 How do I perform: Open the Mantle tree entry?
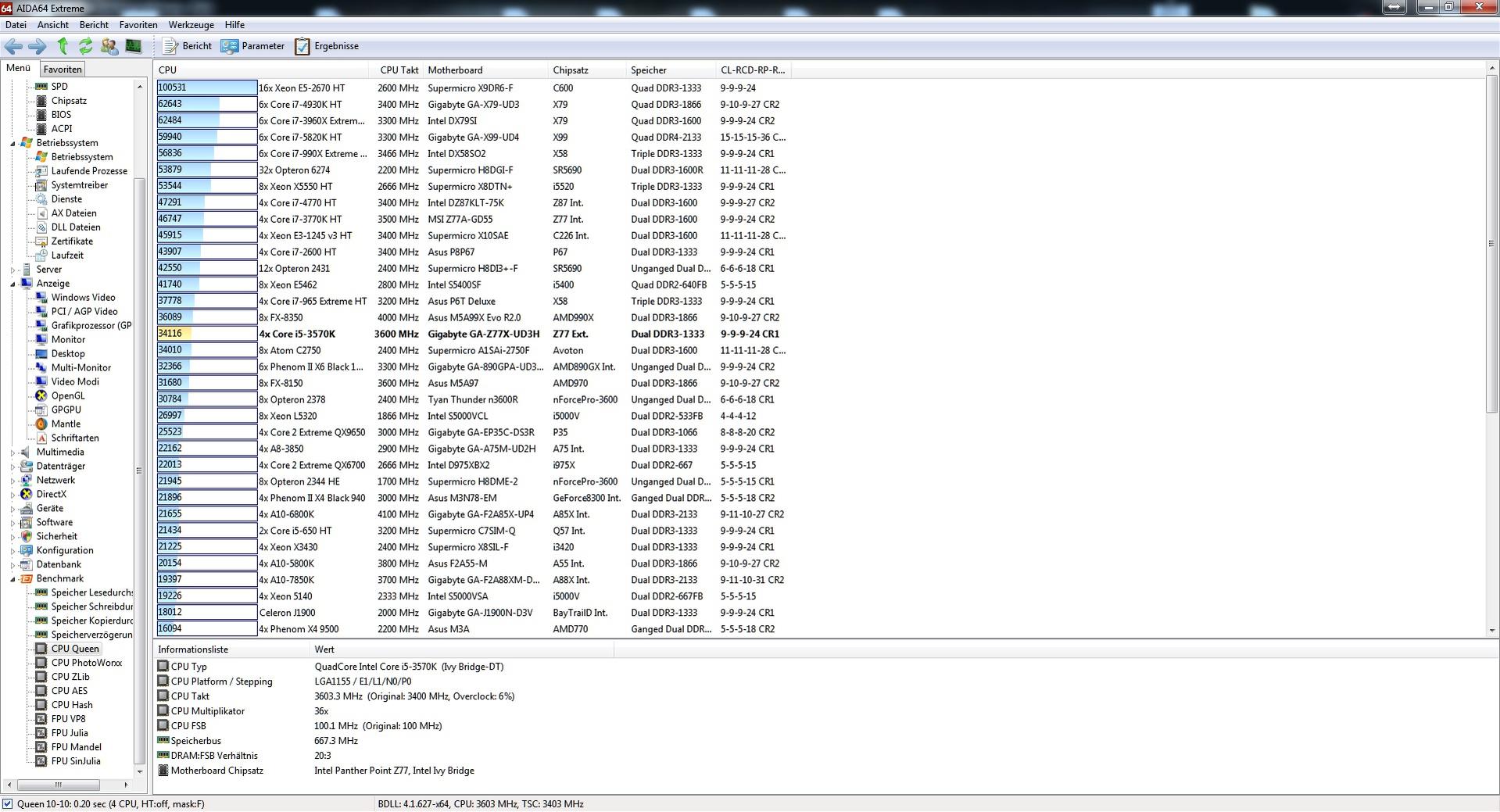point(66,424)
